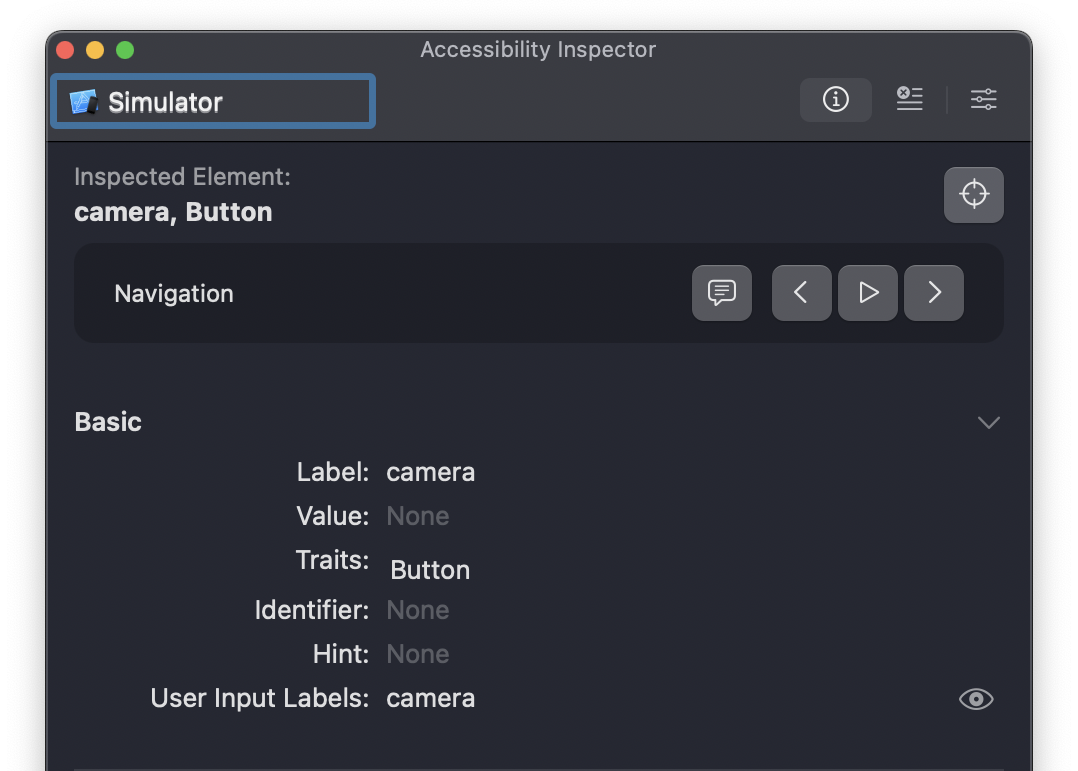Toggle the speech bubble button
Viewport: 1078px width, 771px height.
pos(721,293)
